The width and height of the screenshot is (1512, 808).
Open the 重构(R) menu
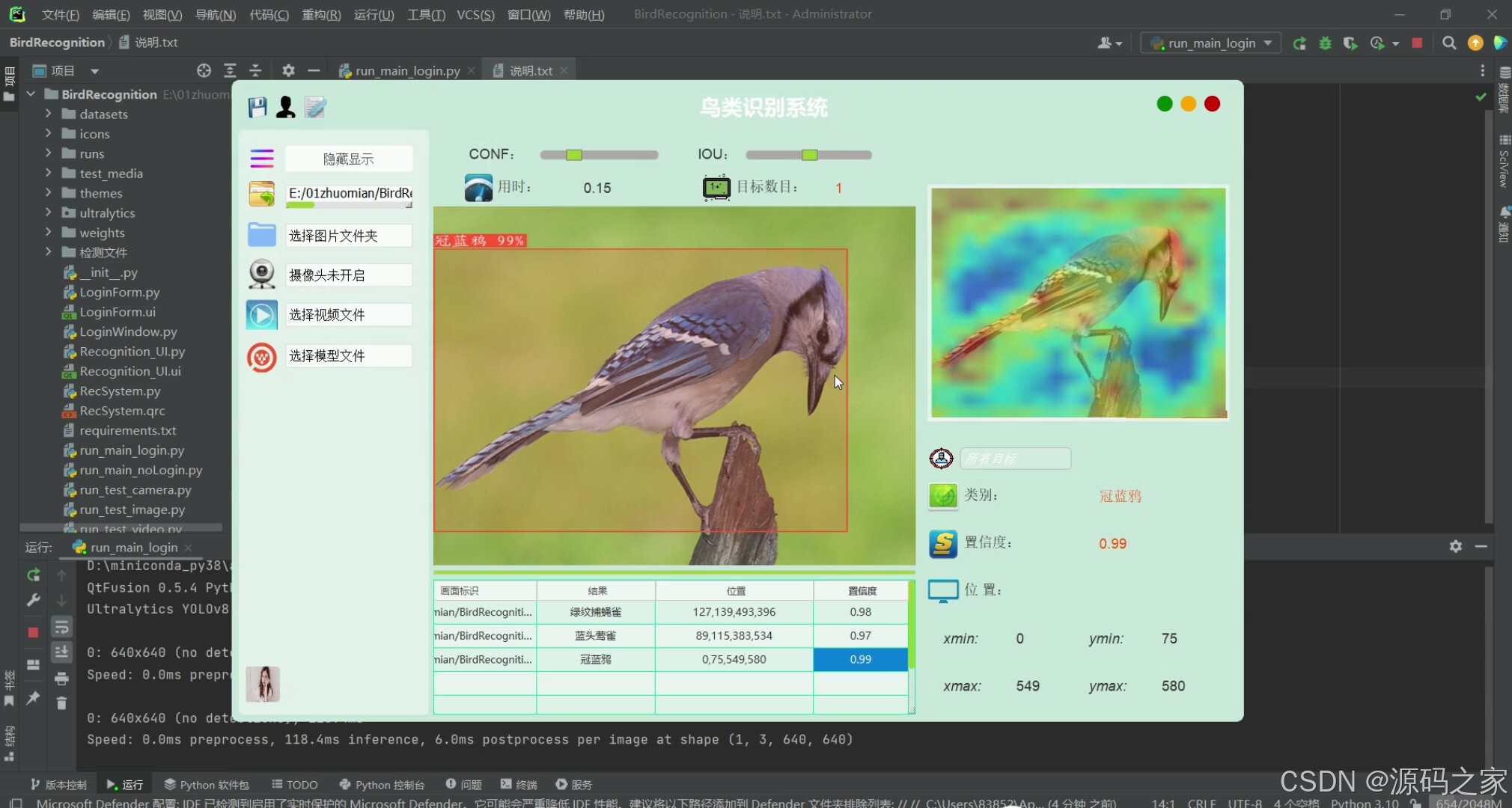click(x=321, y=14)
